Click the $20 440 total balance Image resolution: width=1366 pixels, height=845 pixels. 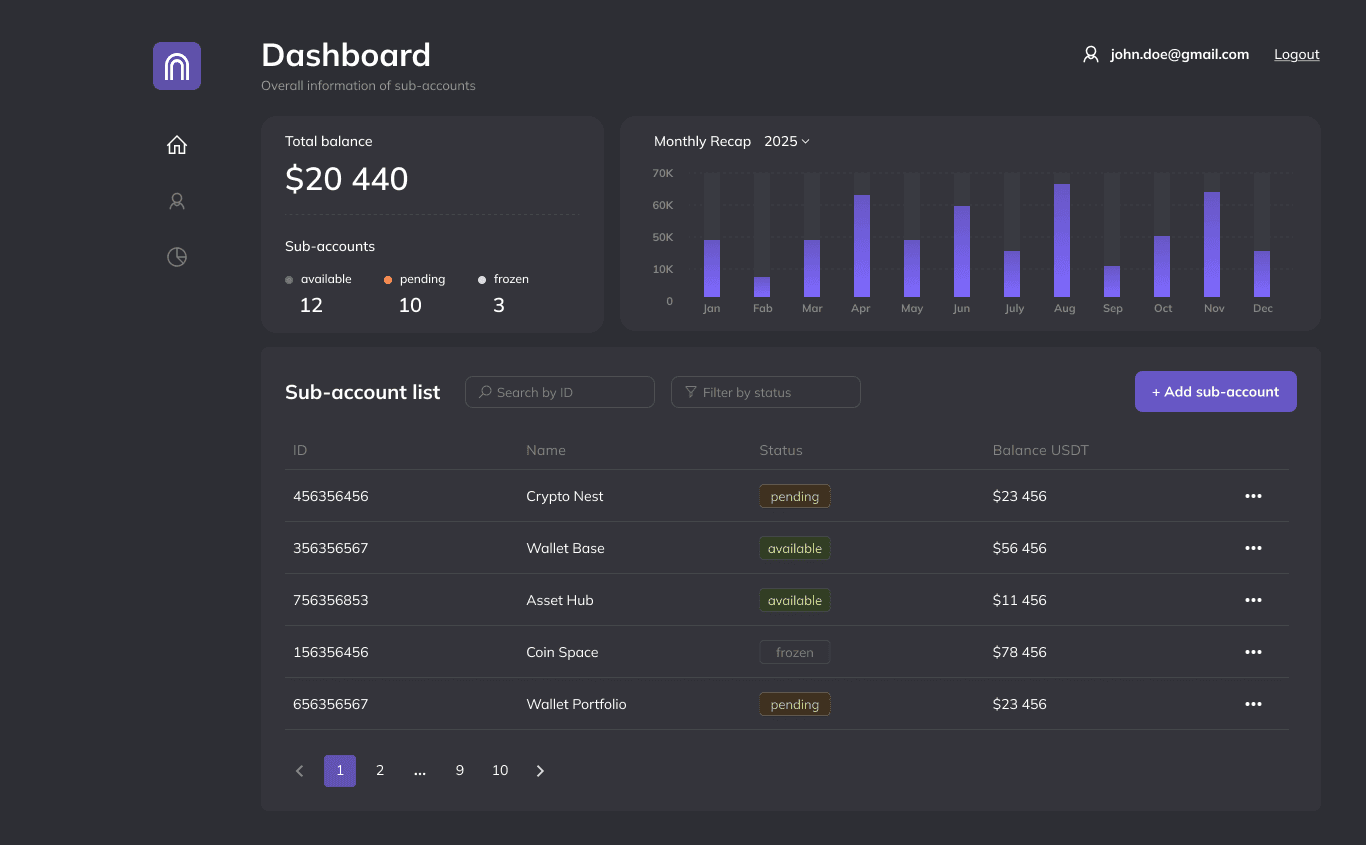(347, 179)
